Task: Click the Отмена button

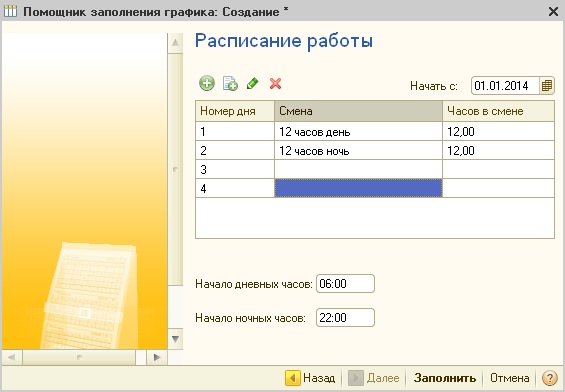Action: pyautogui.click(x=510, y=378)
